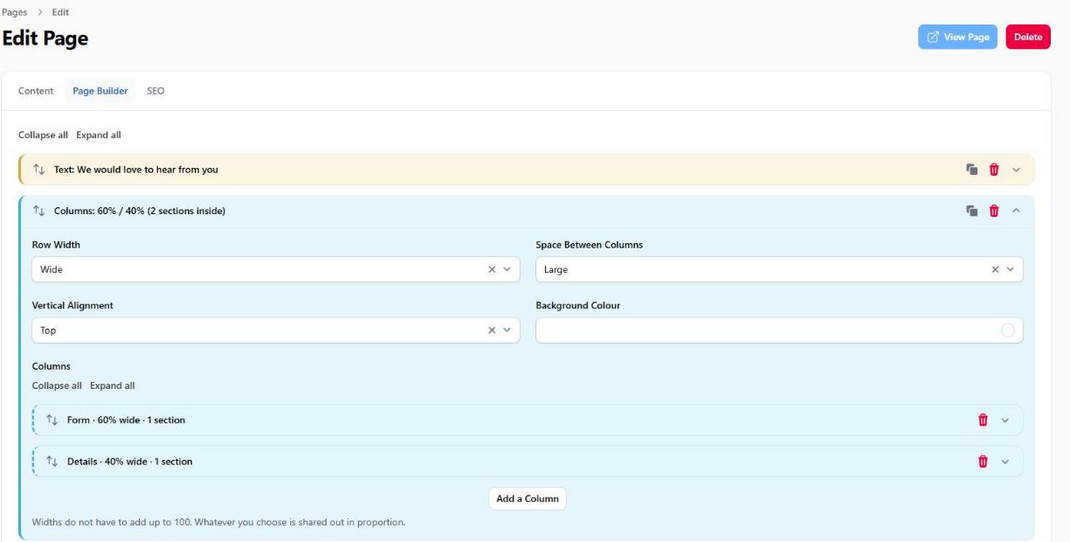
Task: Click reorder arrows on the Form column
Action: (x=52, y=420)
